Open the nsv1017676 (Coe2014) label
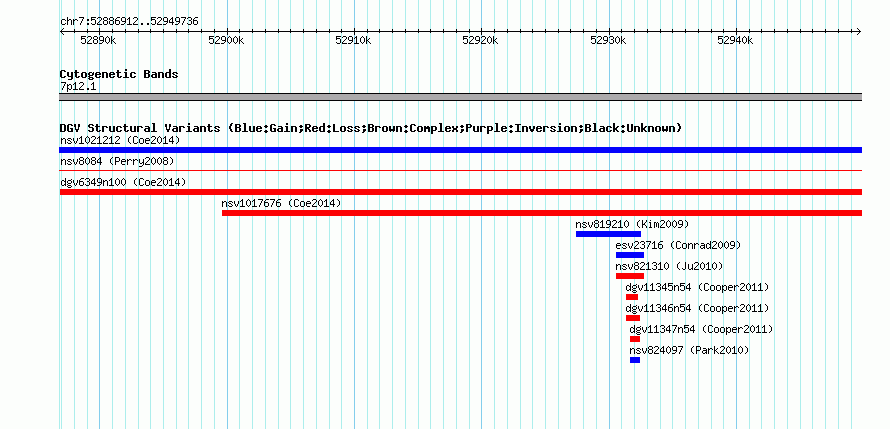The height and width of the screenshot is (429, 890). click(282, 203)
